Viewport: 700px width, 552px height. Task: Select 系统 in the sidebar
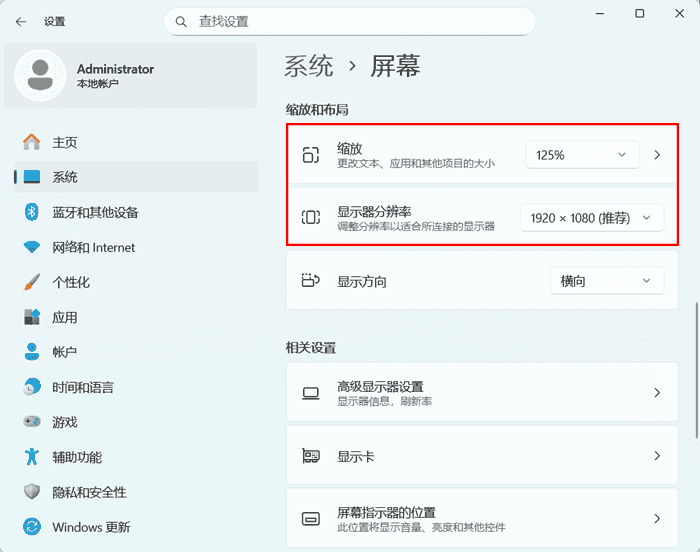(136, 177)
